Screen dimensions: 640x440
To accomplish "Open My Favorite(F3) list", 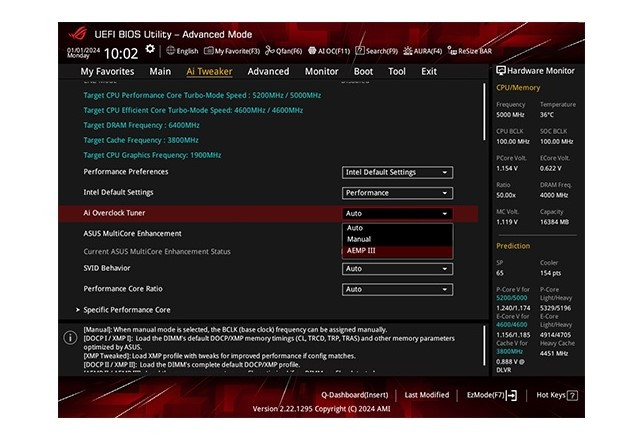I will pos(232,51).
